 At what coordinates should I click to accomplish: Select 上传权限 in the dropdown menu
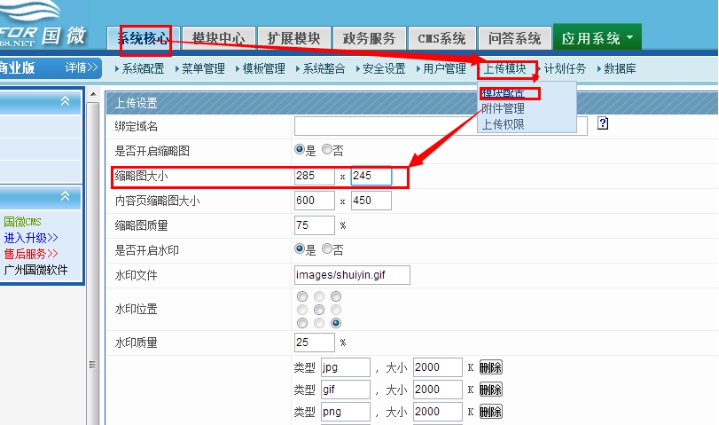(502, 124)
